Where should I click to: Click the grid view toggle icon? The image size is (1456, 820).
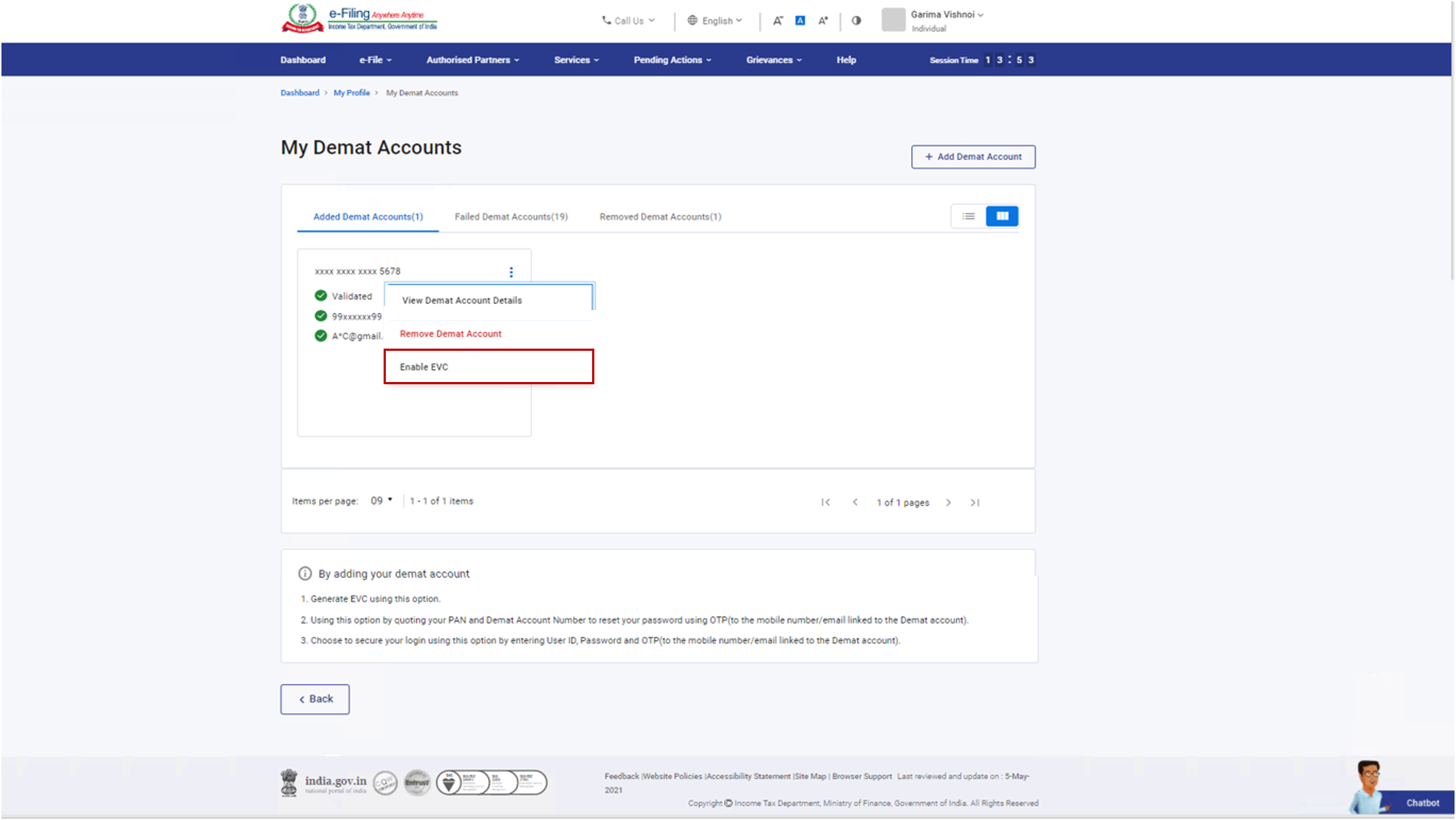point(1001,215)
